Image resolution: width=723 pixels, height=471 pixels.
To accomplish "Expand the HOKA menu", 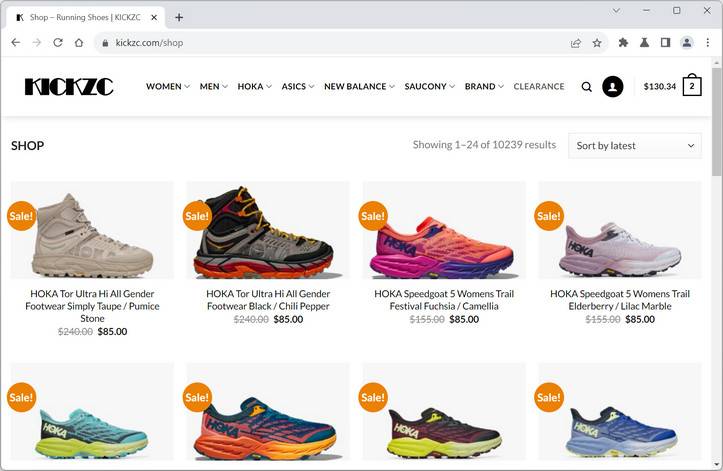I will tap(254, 87).
